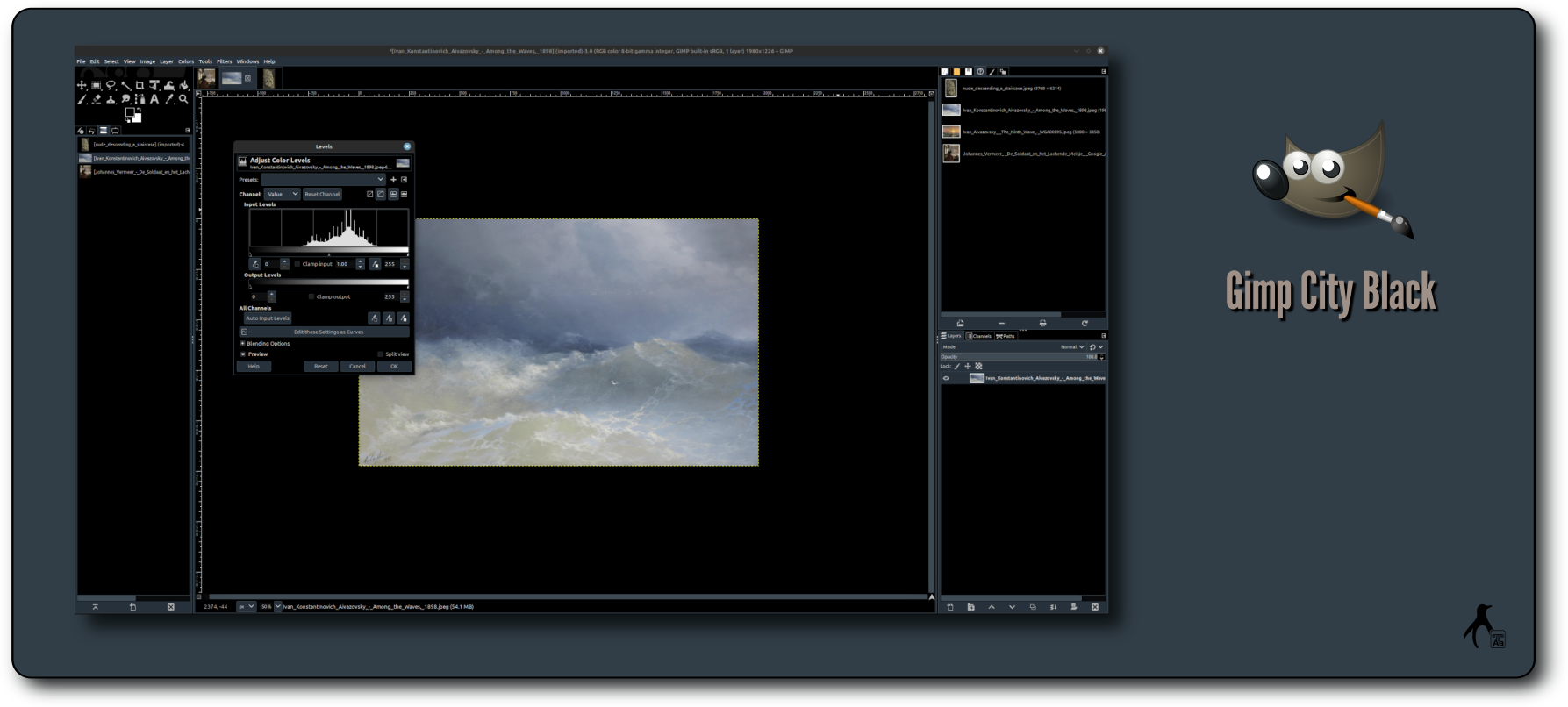Screen dimensions: 1568x707
Task: Open the Presets dropdown in Levels
Action: [x=323, y=180]
